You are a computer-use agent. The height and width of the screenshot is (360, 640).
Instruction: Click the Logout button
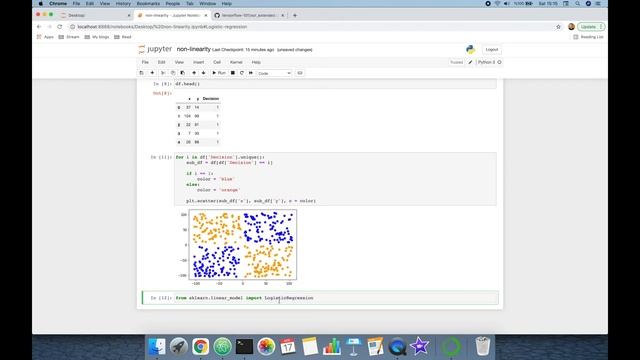492,49
